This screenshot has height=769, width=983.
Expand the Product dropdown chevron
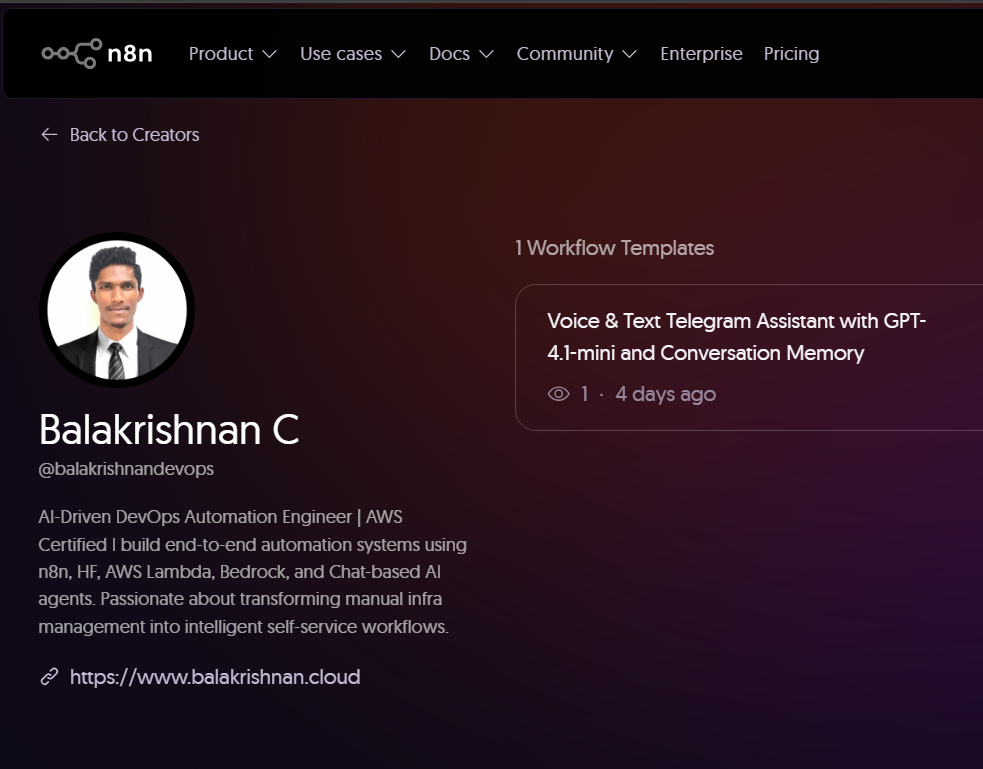(269, 54)
